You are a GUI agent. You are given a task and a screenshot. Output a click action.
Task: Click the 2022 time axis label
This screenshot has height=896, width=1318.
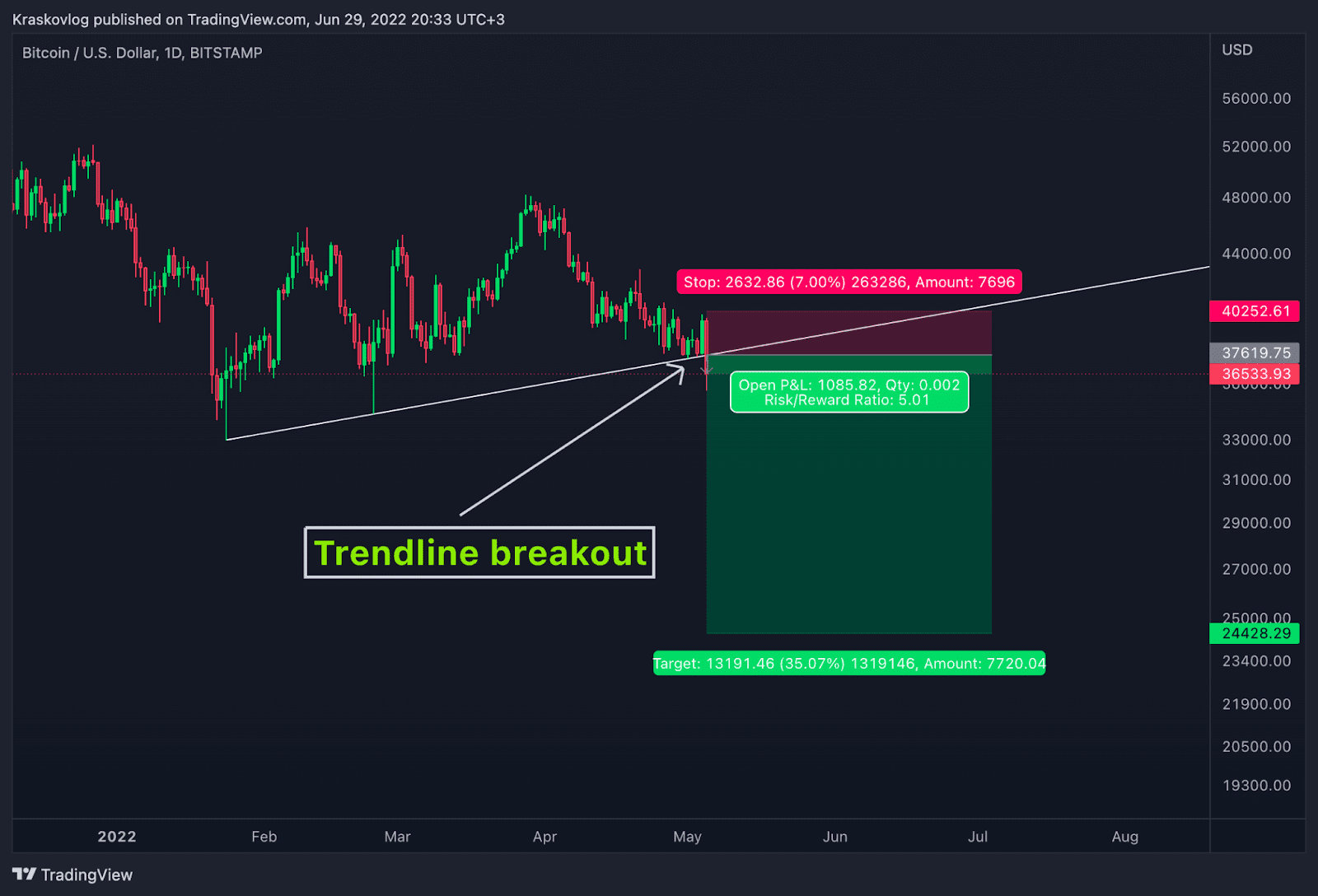click(117, 837)
